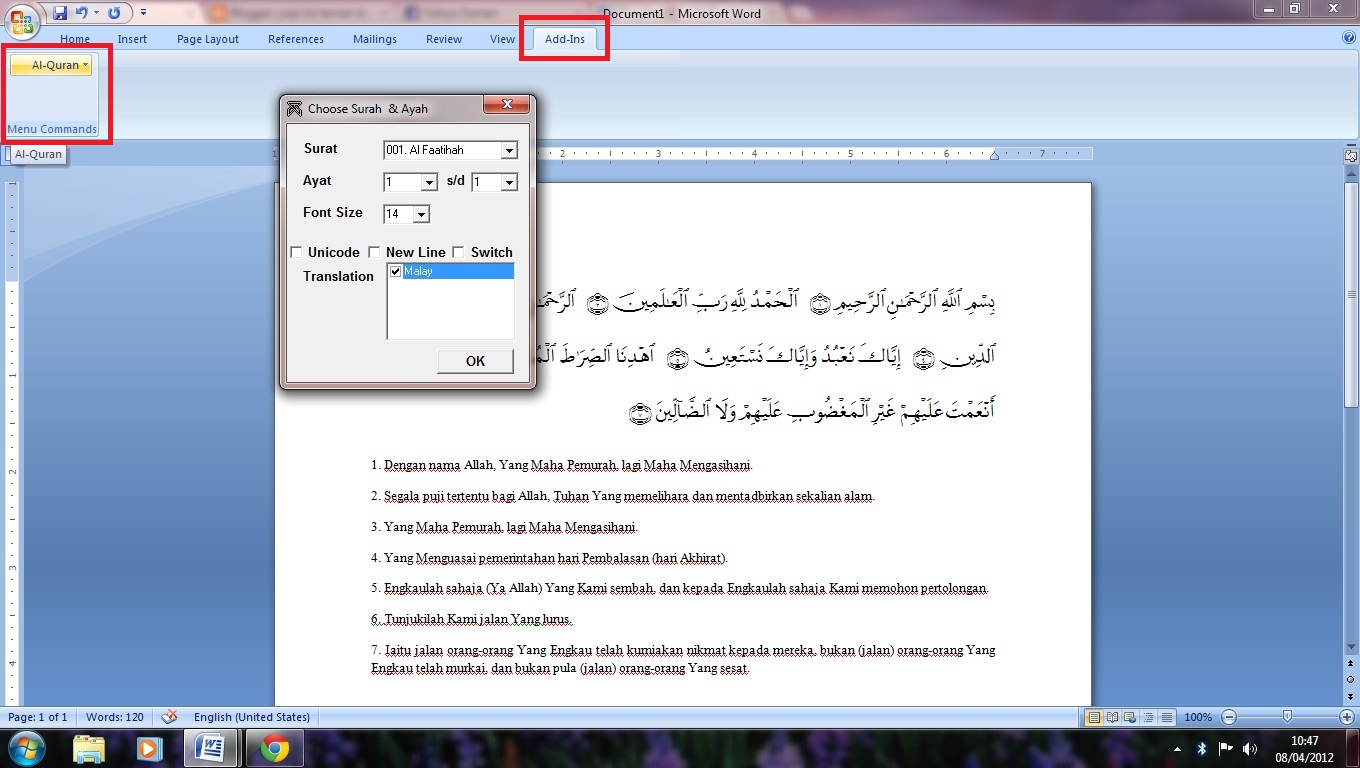Click the Show Desktop strip beside the clock

[x=1353, y=748]
